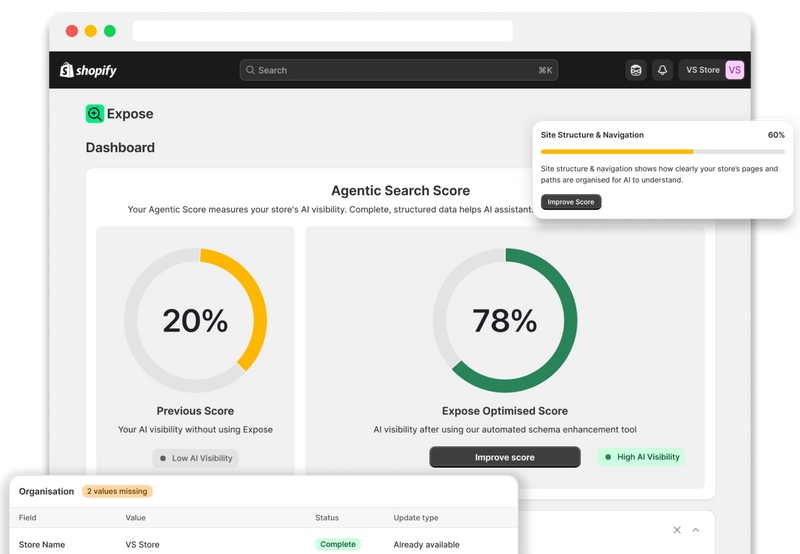
Task: Click the Improve score button
Action: pyautogui.click(x=505, y=457)
